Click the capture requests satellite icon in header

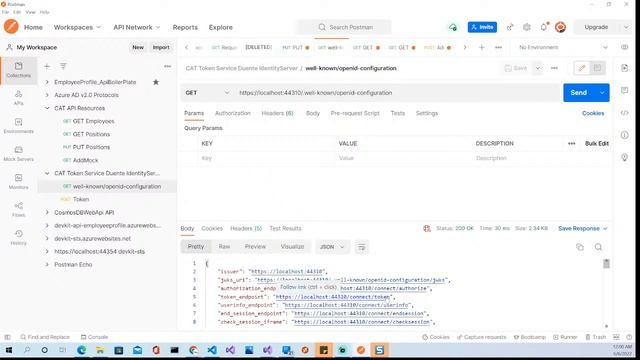pyautogui.click(x=510, y=27)
